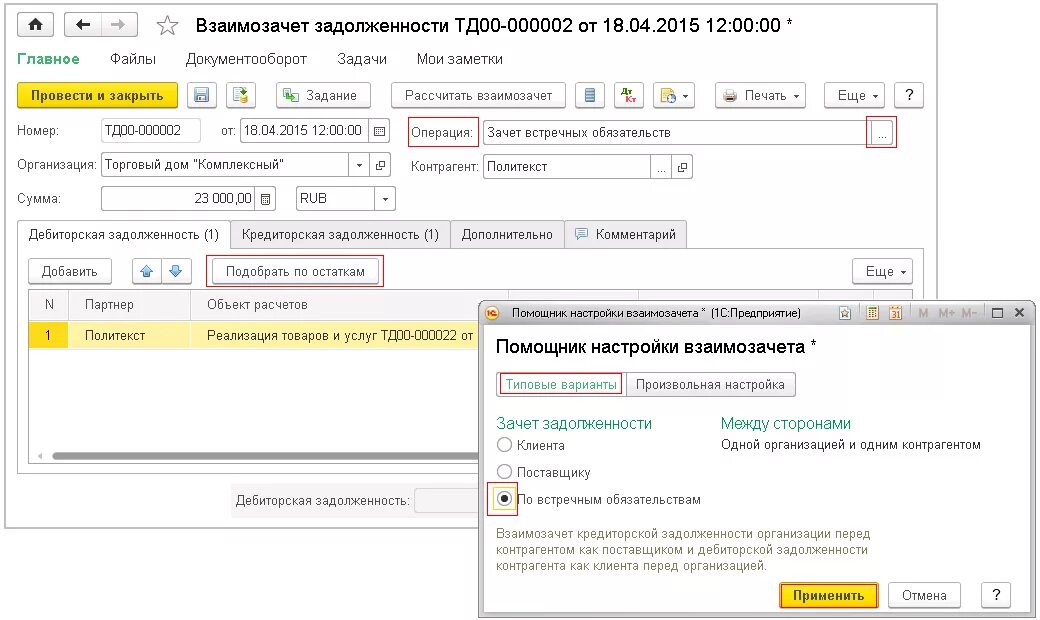Open the RUB currency dropdown
1040x620 pixels.
[x=385, y=199]
